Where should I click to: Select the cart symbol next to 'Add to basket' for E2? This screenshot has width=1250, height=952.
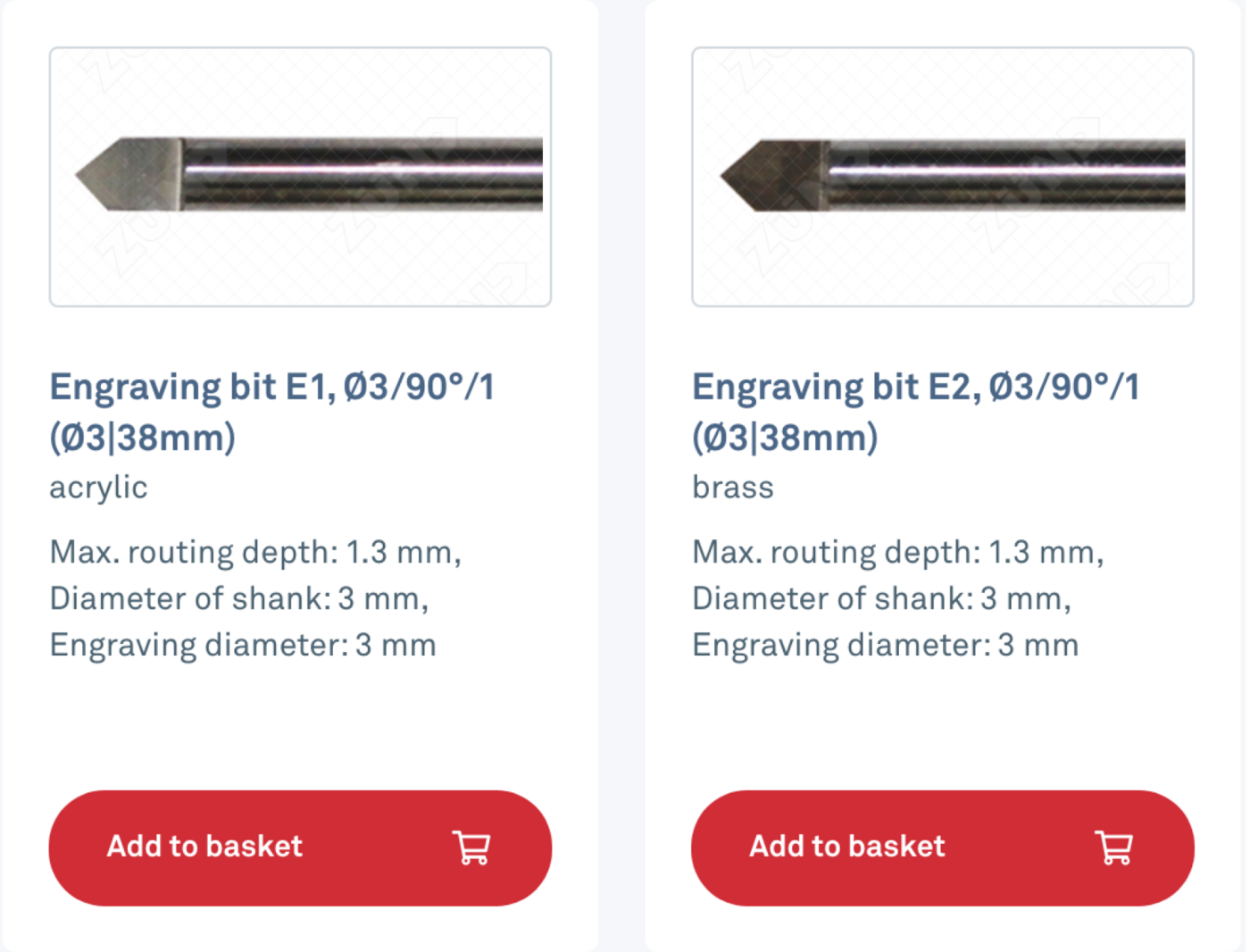1114,848
